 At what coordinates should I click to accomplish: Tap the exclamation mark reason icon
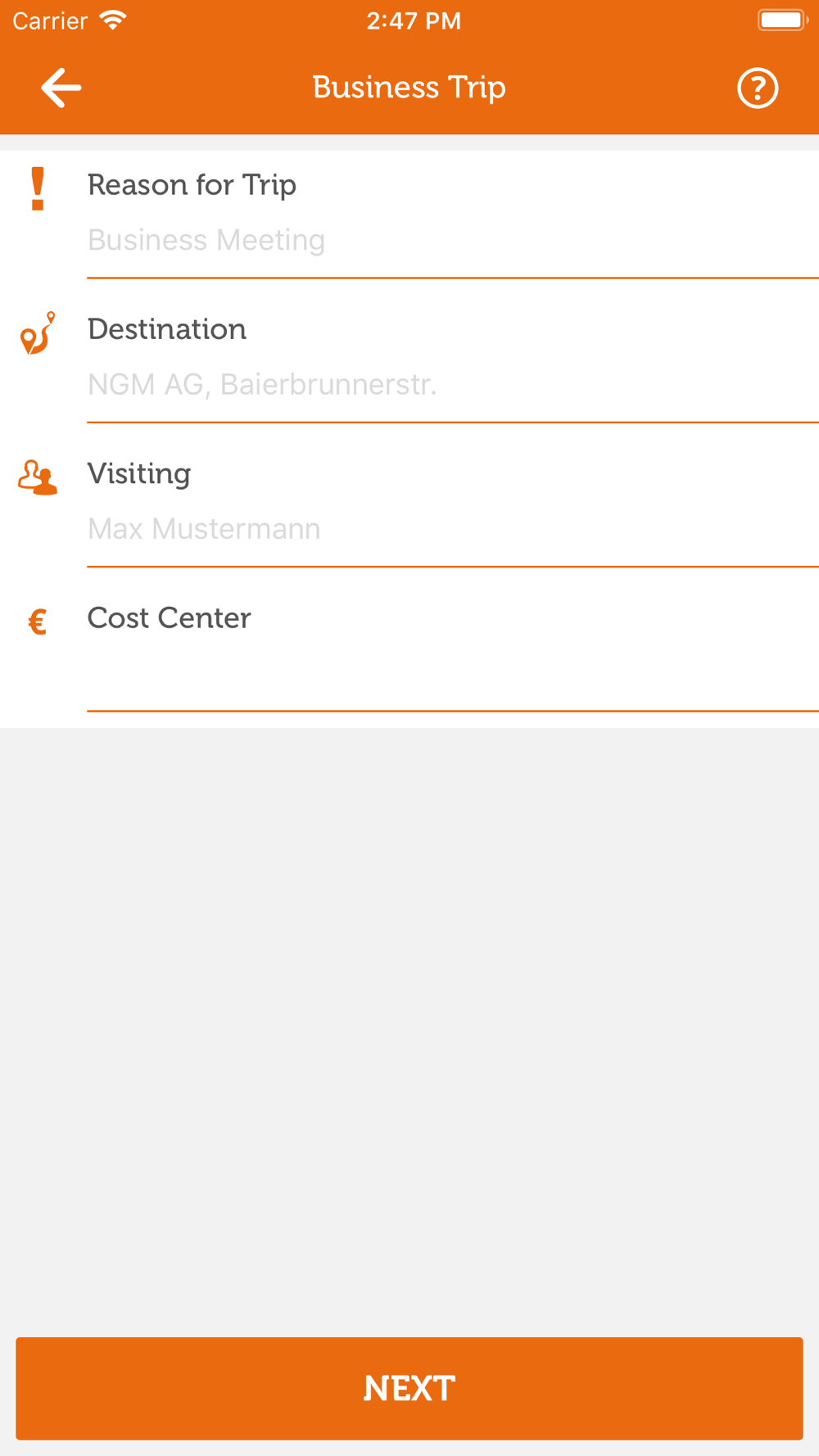[x=38, y=189]
